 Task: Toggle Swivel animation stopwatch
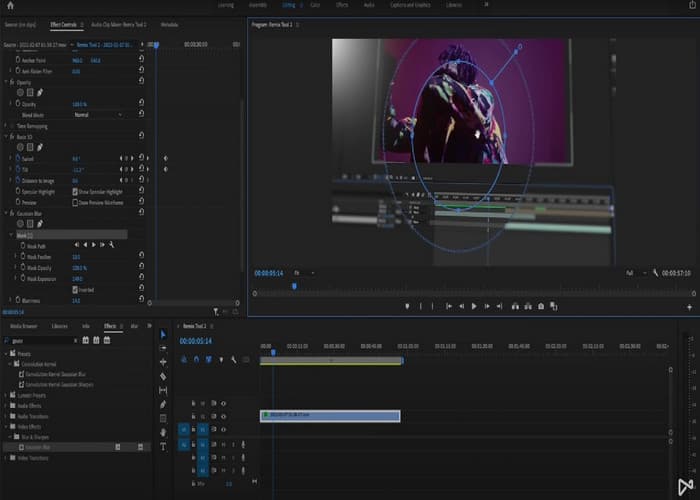pyautogui.click(x=18, y=158)
